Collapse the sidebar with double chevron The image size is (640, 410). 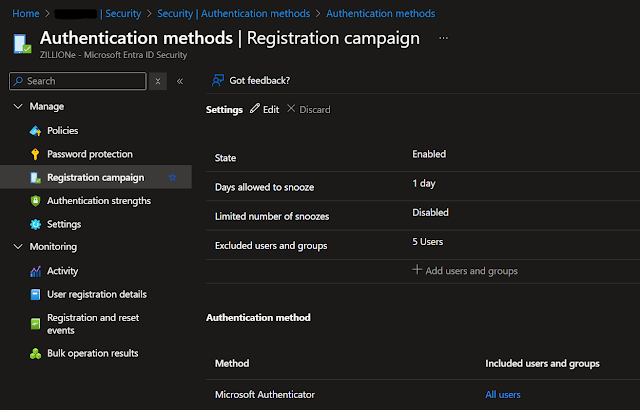(179, 81)
